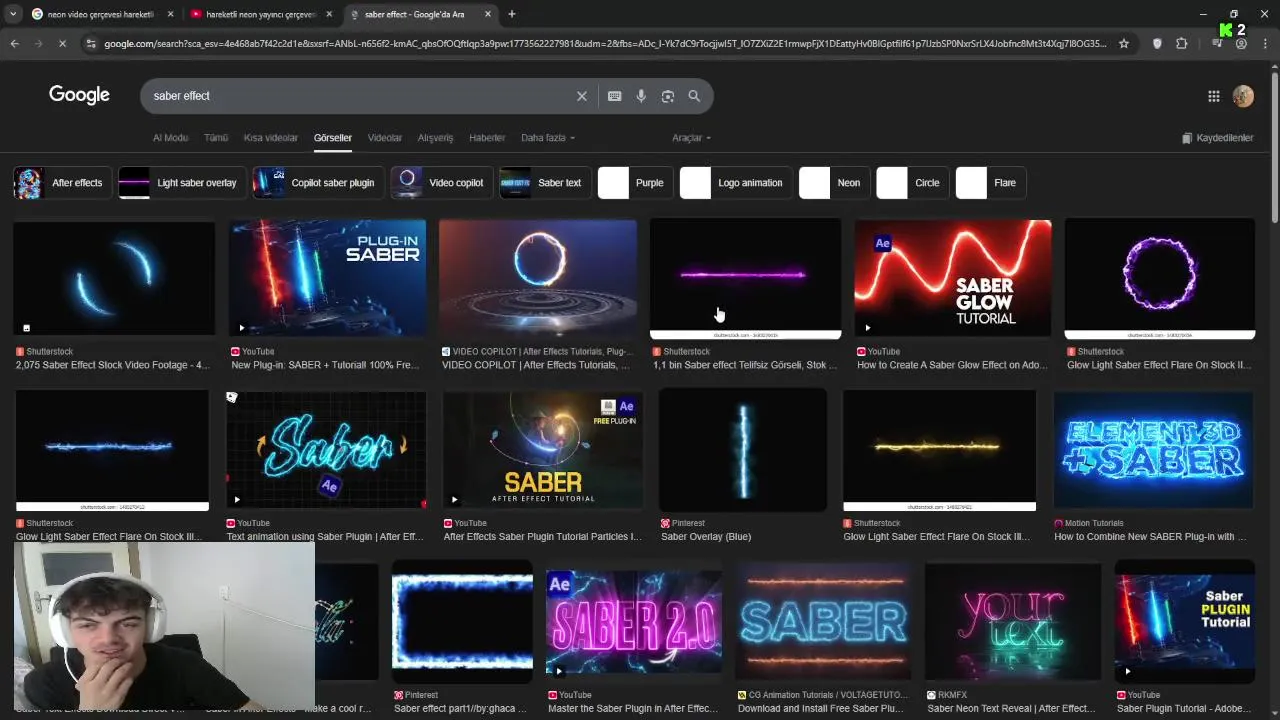
Task: Go back with browser back arrow
Action: click(x=14, y=44)
